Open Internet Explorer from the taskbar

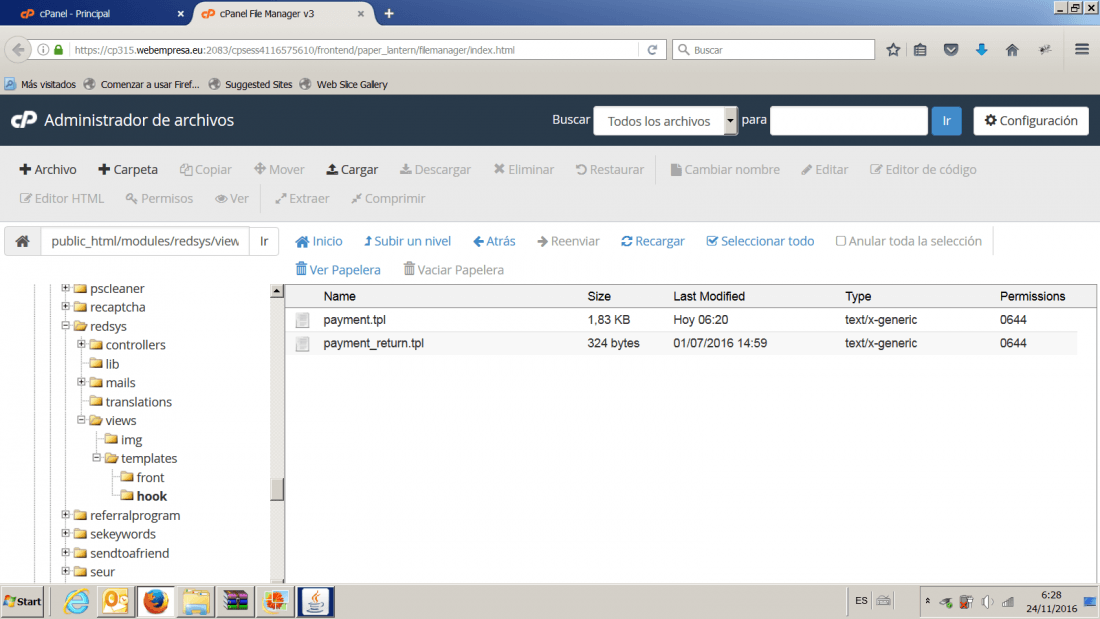click(76, 601)
